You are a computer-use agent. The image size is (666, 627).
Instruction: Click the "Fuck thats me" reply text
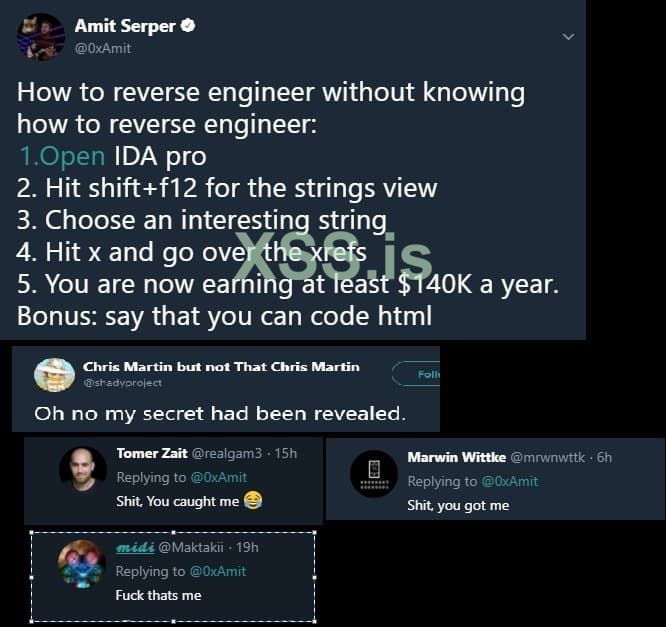(x=158, y=595)
